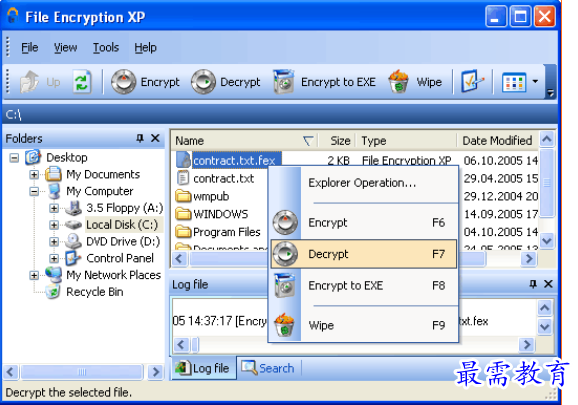Select the contract.txt.fex file

234,161
